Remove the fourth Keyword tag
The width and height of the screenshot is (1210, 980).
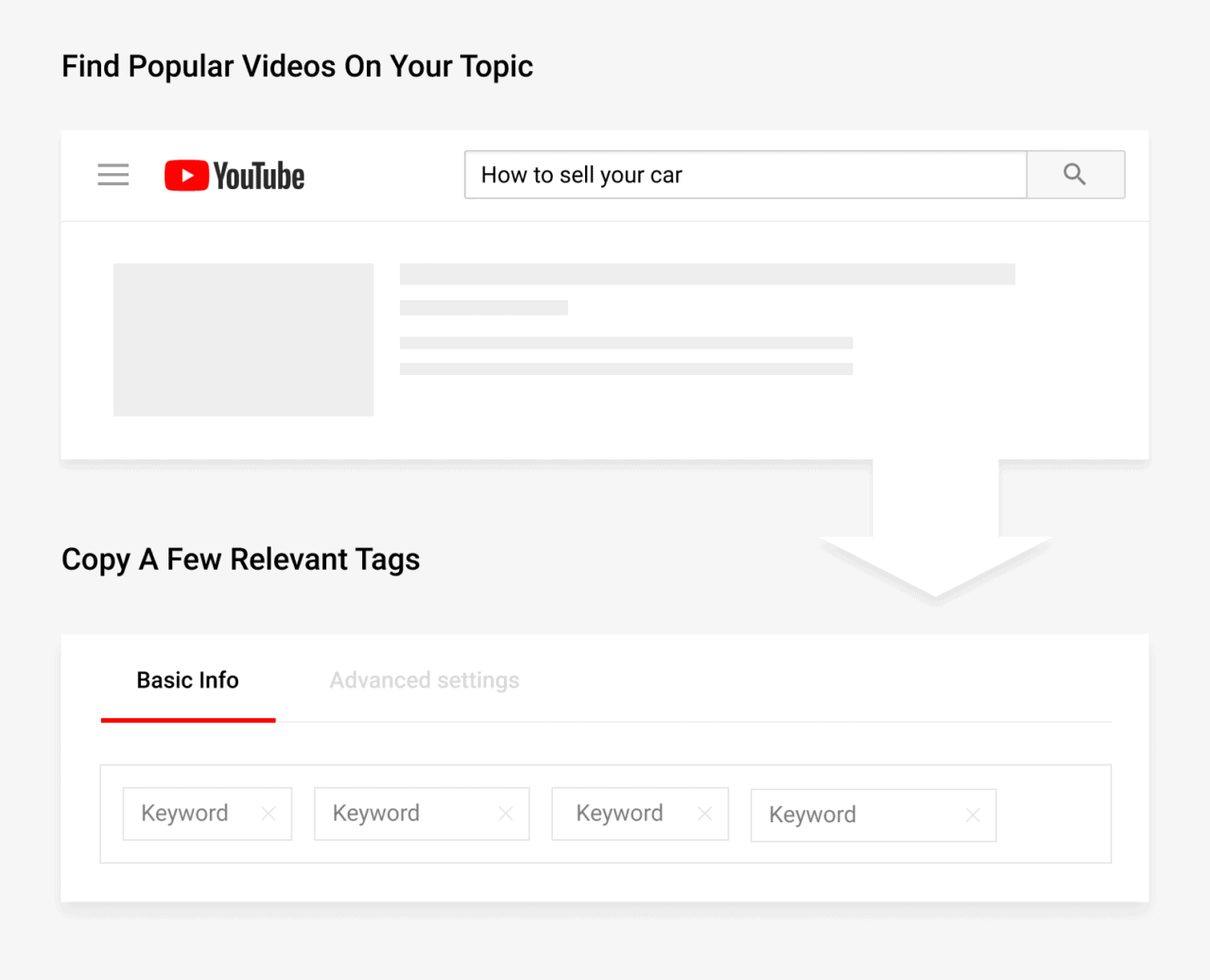coord(972,815)
